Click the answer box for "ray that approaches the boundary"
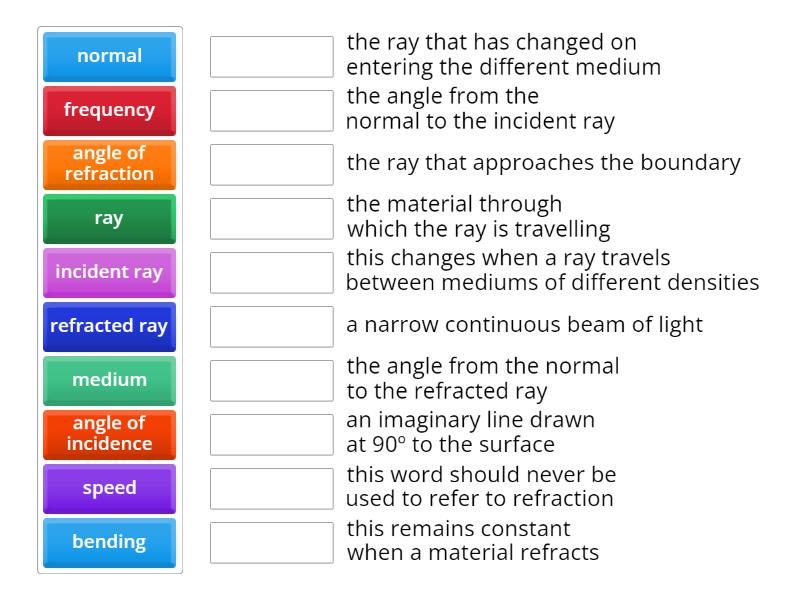 (x=271, y=164)
